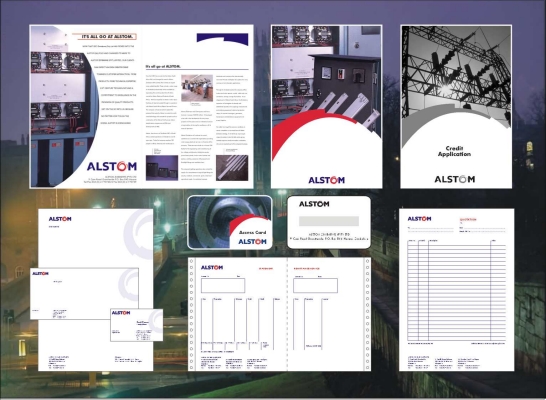Viewport: 546px width, 400px height.
Task: Click the ALSTOM logo on the business card
Action: point(121,313)
